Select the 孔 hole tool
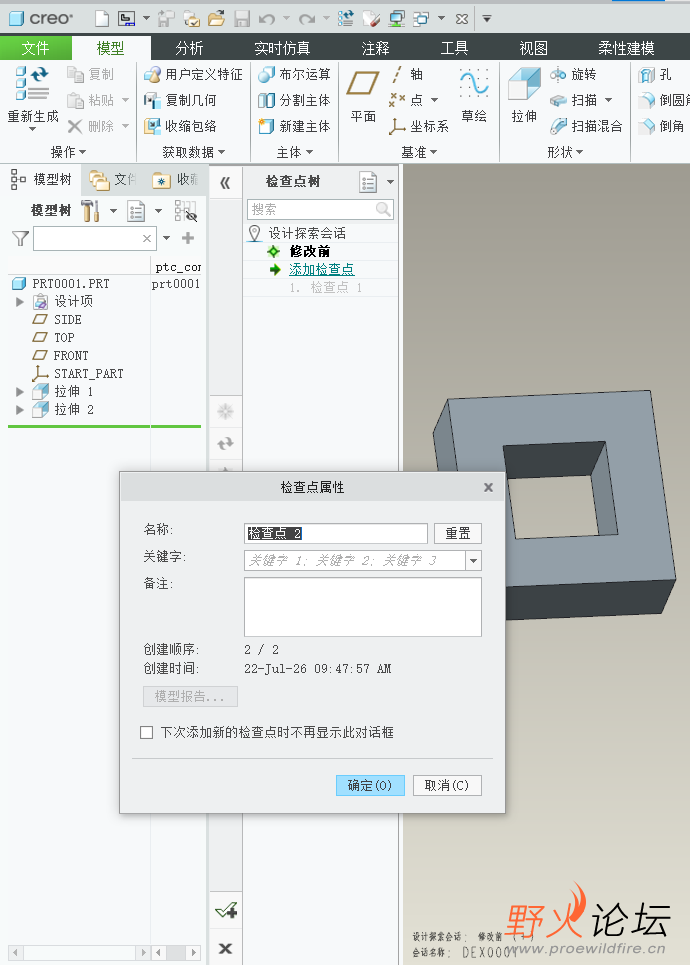 pos(655,75)
